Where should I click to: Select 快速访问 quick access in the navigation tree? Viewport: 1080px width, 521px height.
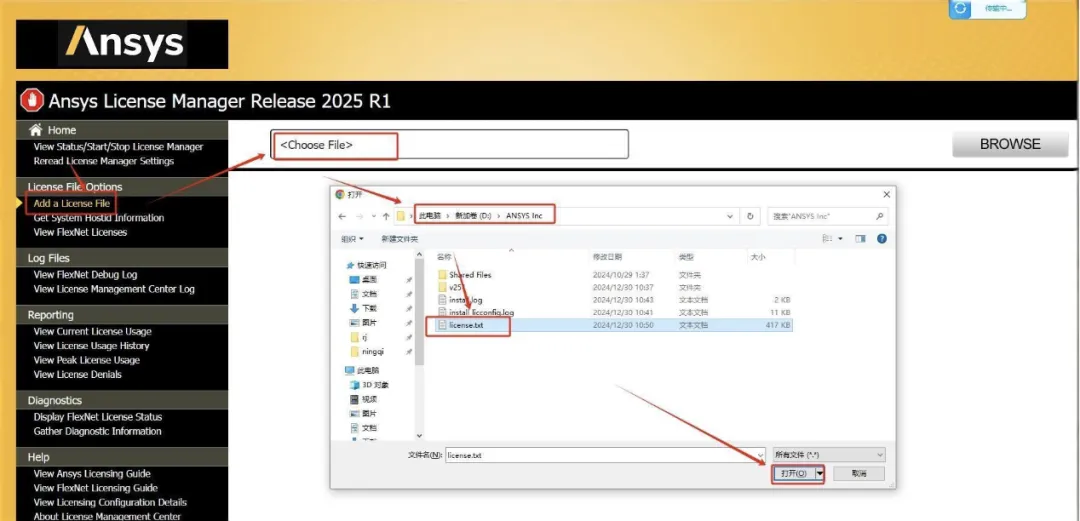366,265
